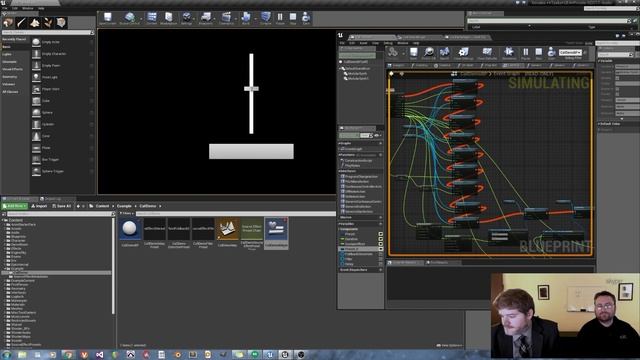This screenshot has width=640, height=360.
Task: Switch to Find Results tab
Action: (x=439, y=262)
